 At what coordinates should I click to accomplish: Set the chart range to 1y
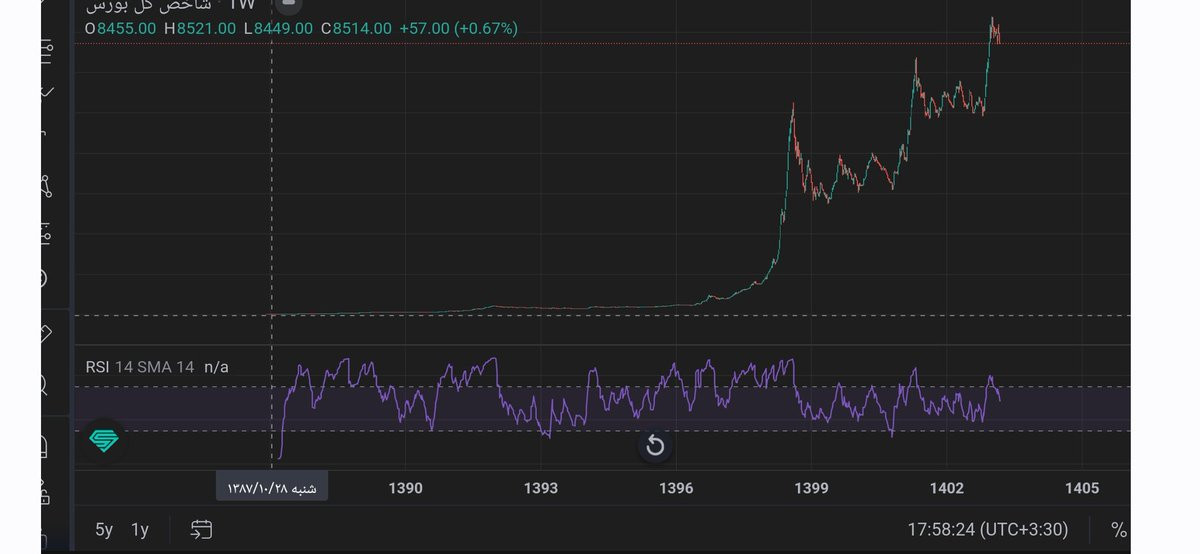pos(140,530)
